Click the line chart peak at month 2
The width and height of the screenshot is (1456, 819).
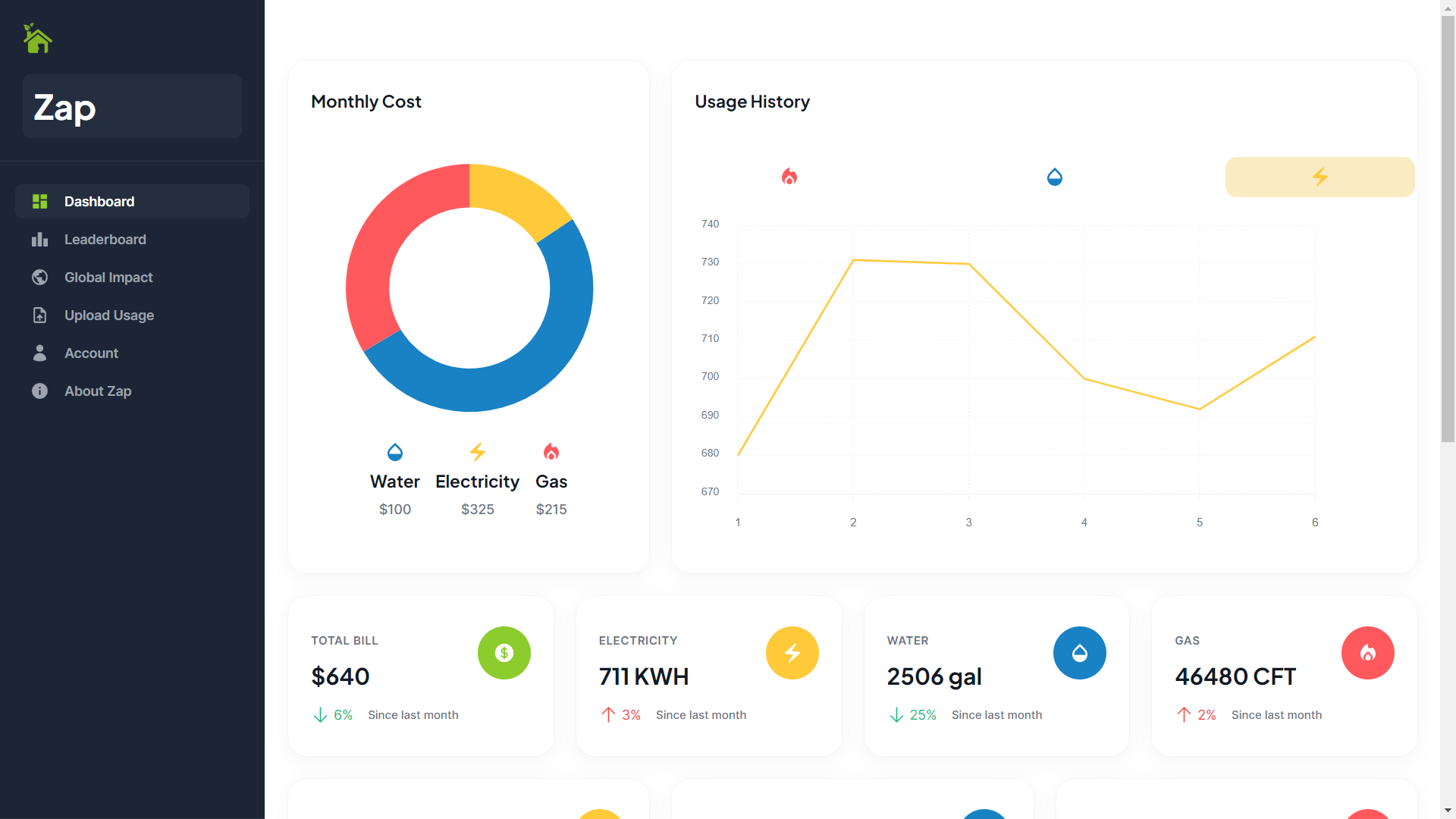[x=854, y=260]
